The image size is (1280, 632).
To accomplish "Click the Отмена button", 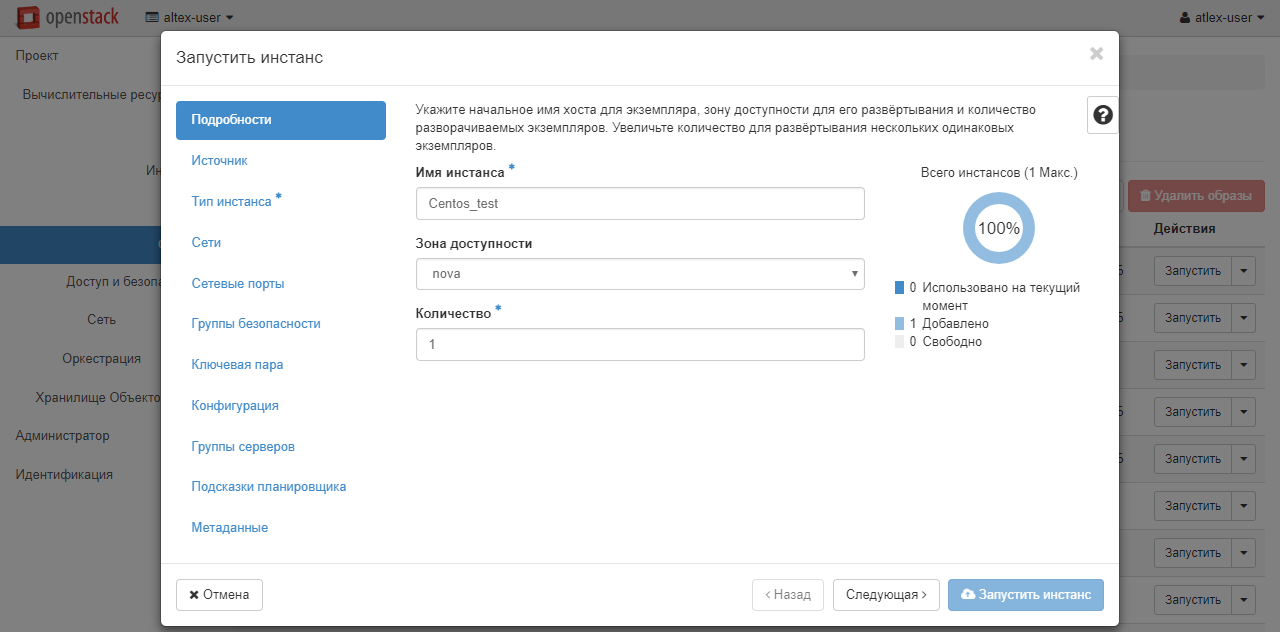I will point(219,595).
